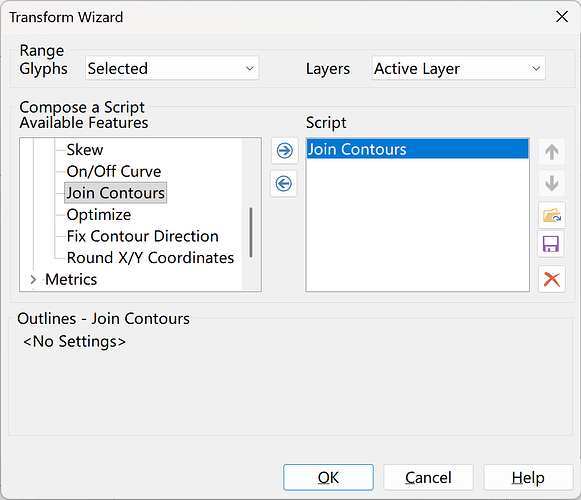Click the Cancel button
The width and height of the screenshot is (581, 500).
[x=428, y=477]
